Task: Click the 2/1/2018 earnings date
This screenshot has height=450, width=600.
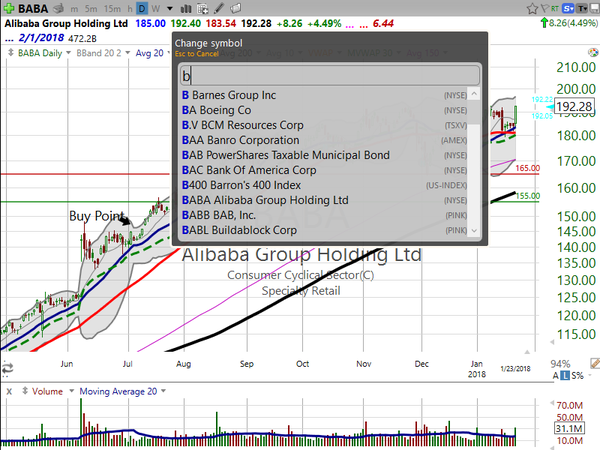Action: point(41,38)
